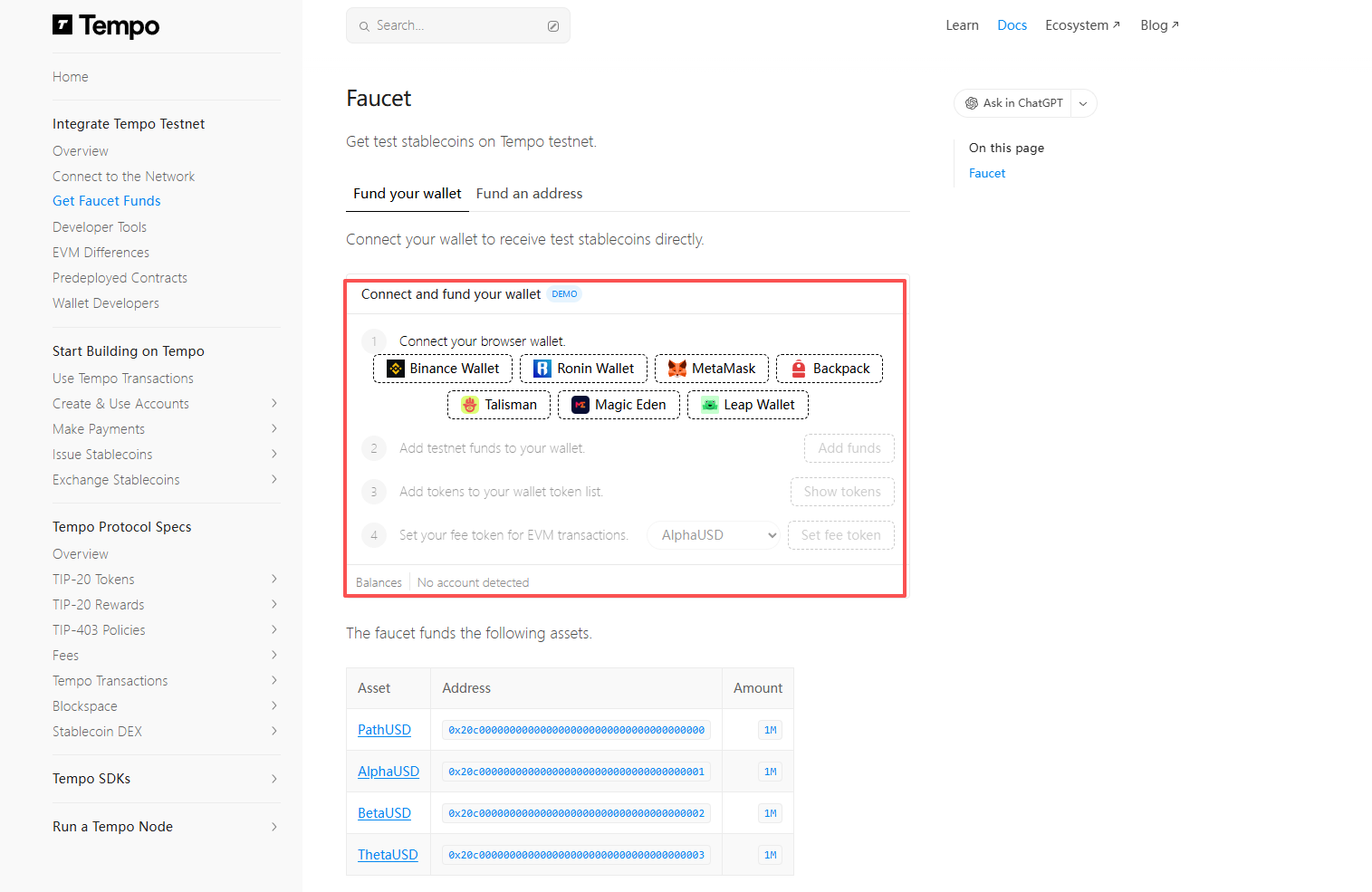Switch to the Fund an address tab

point(529,194)
